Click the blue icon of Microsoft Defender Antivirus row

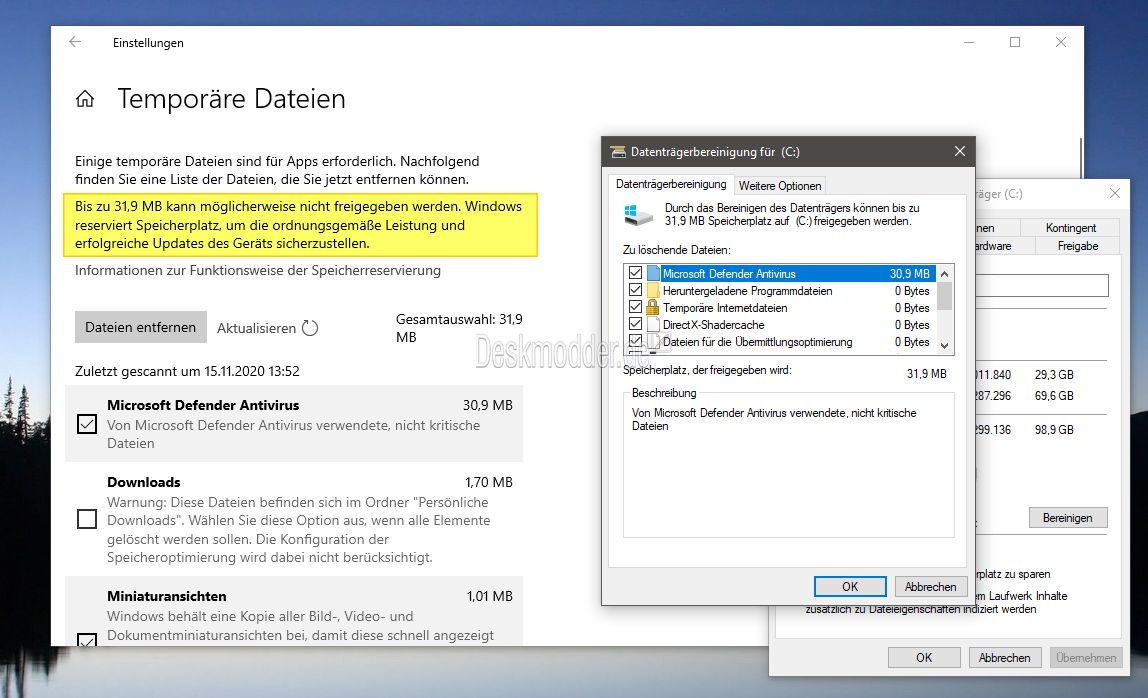(653, 274)
